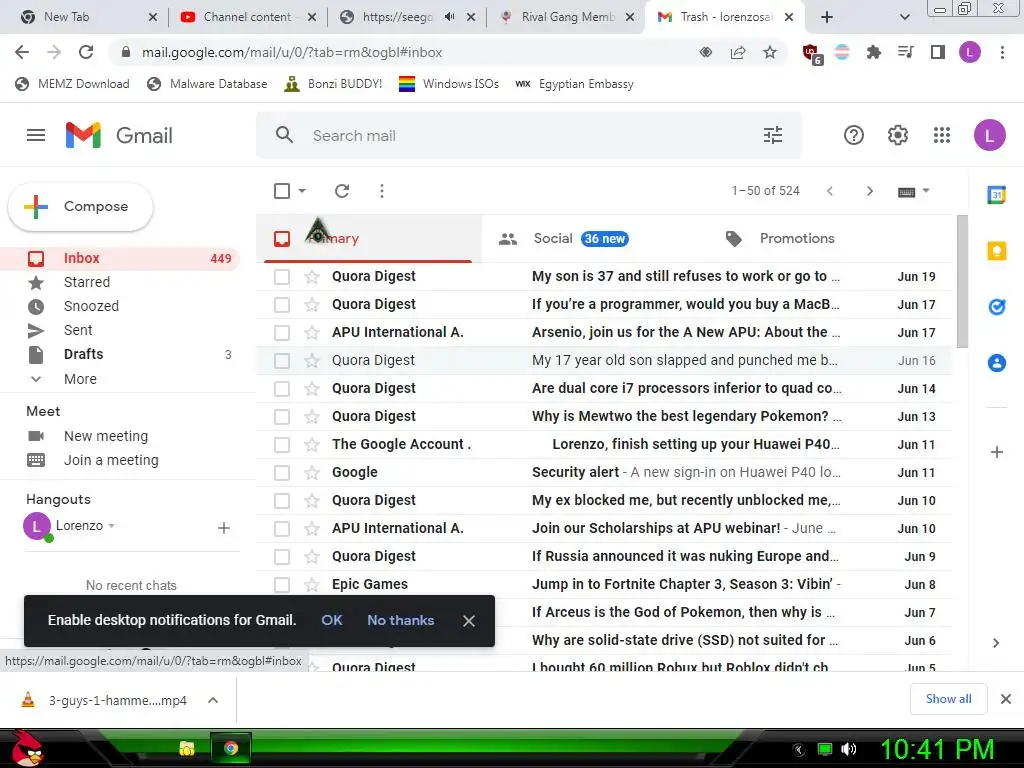The width and height of the screenshot is (1024, 768).
Task: Open Google Contacts side panel icon
Action: tap(997, 363)
